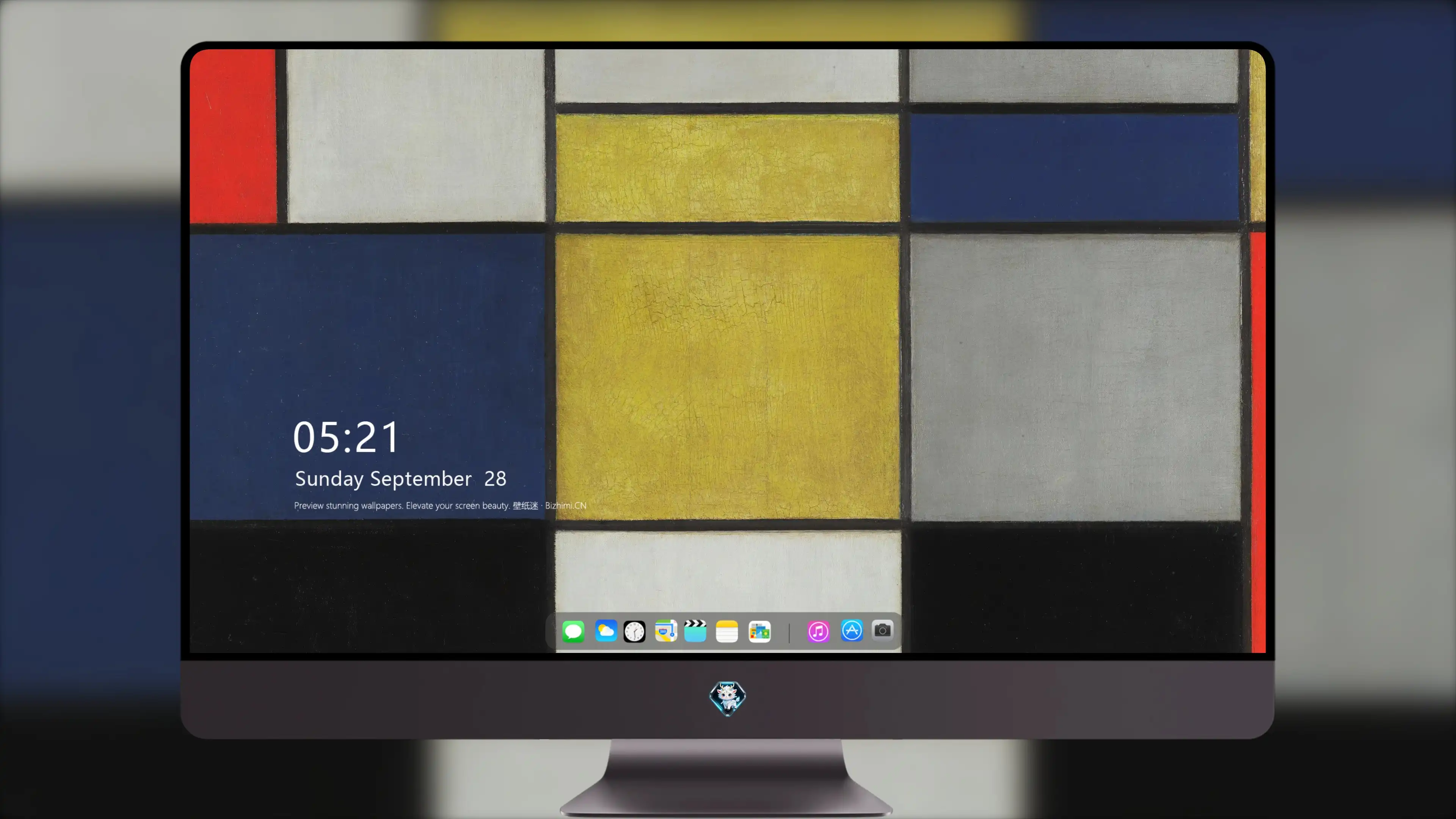Launch the Weather app from the dock

point(606,631)
